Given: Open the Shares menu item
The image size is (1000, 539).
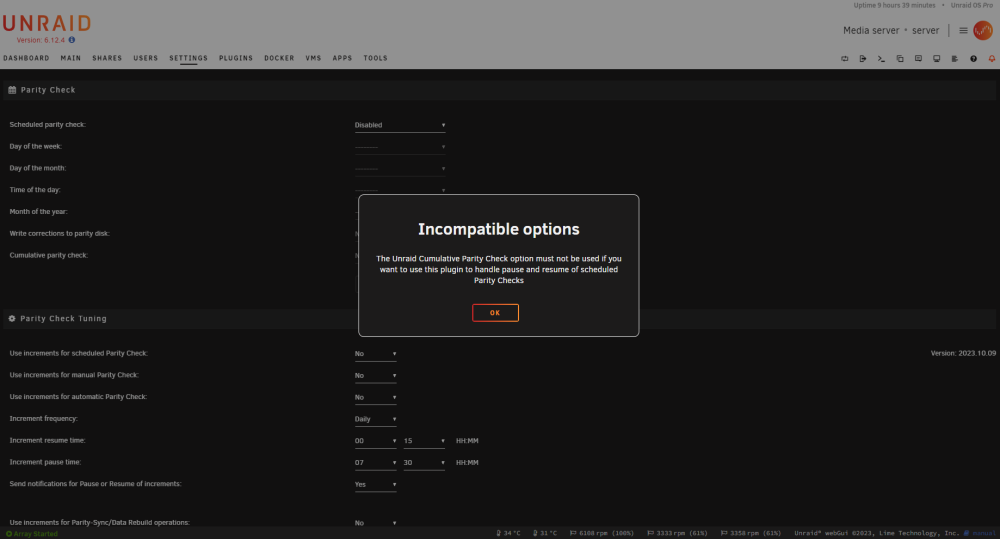Looking at the screenshot, I should [x=107, y=58].
